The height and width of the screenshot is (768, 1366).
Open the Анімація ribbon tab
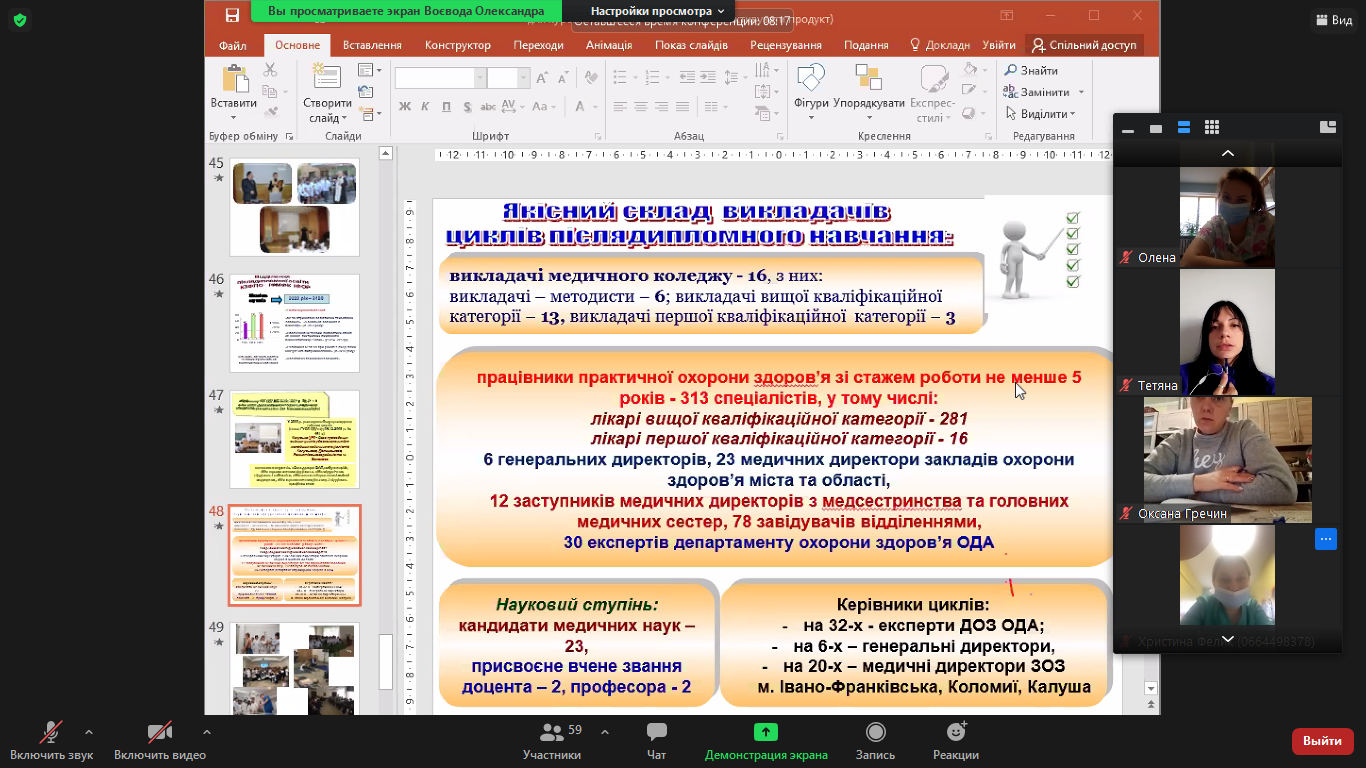(608, 45)
